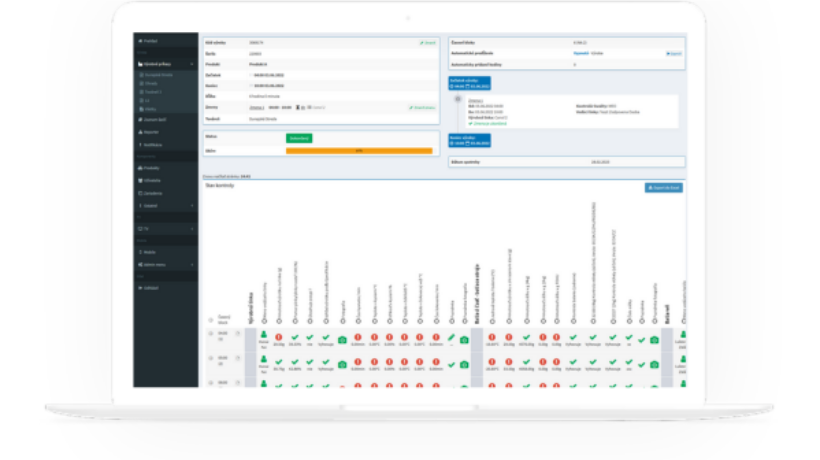Click the Užívatelia users icon in sidebar

[x=141, y=180]
